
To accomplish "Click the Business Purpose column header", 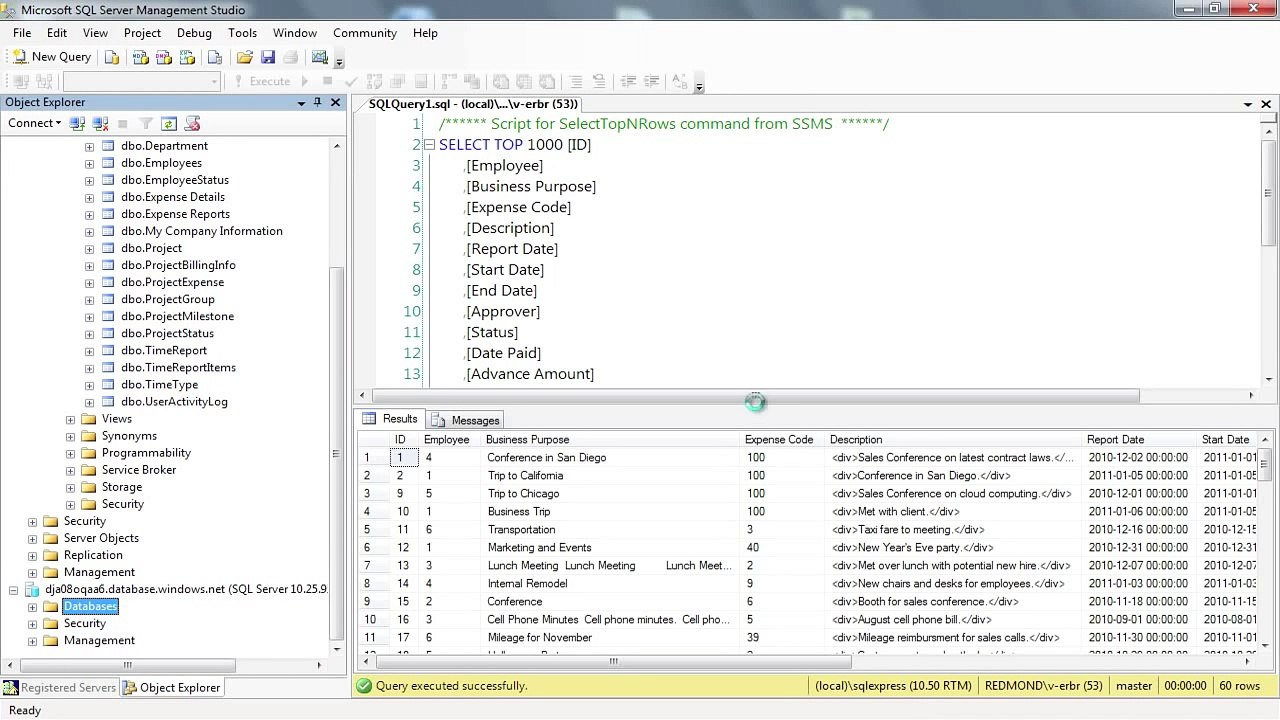I will [x=611, y=440].
